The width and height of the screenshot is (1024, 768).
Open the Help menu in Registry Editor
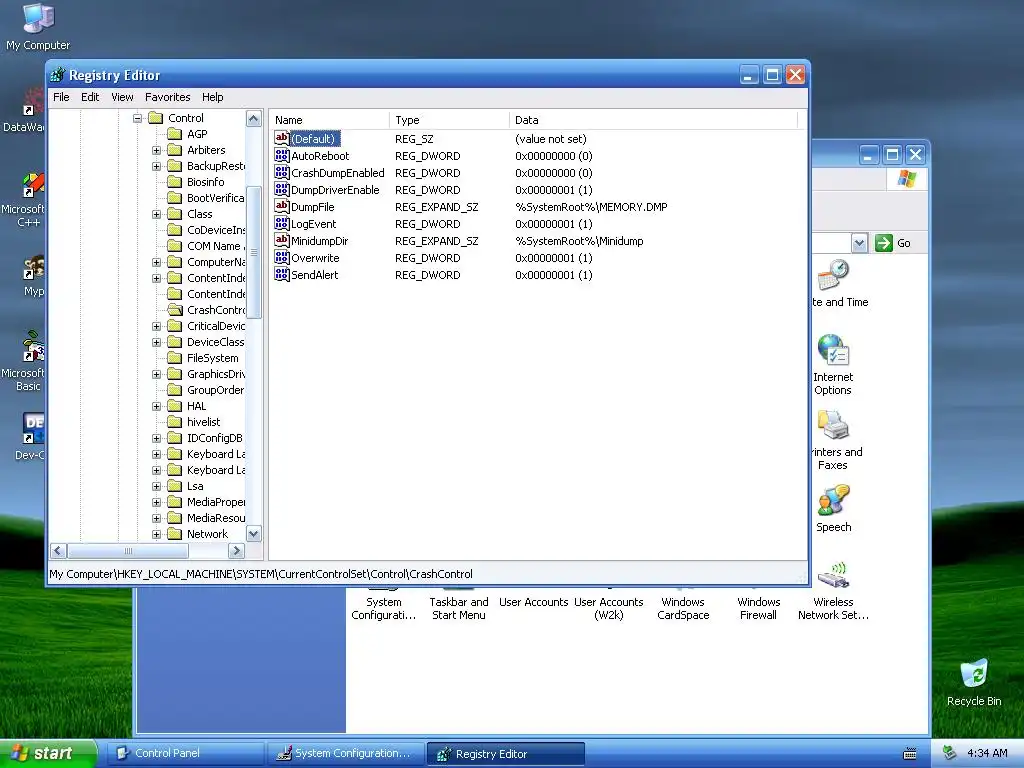point(212,97)
